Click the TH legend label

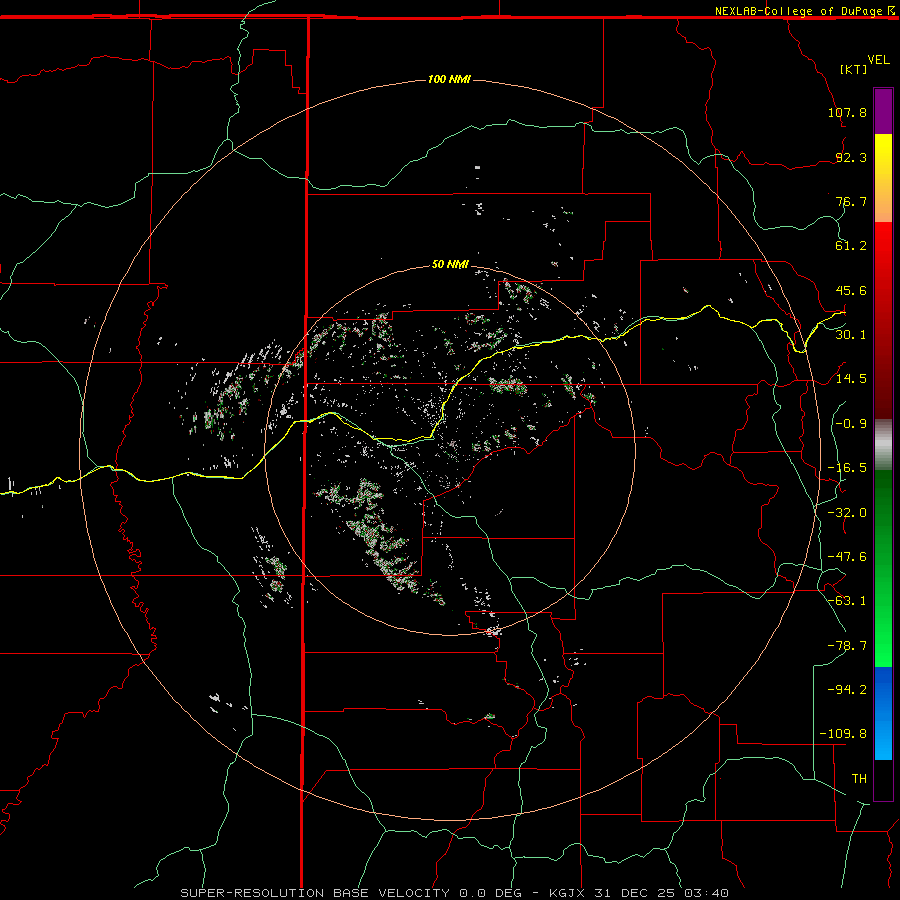pos(859,779)
